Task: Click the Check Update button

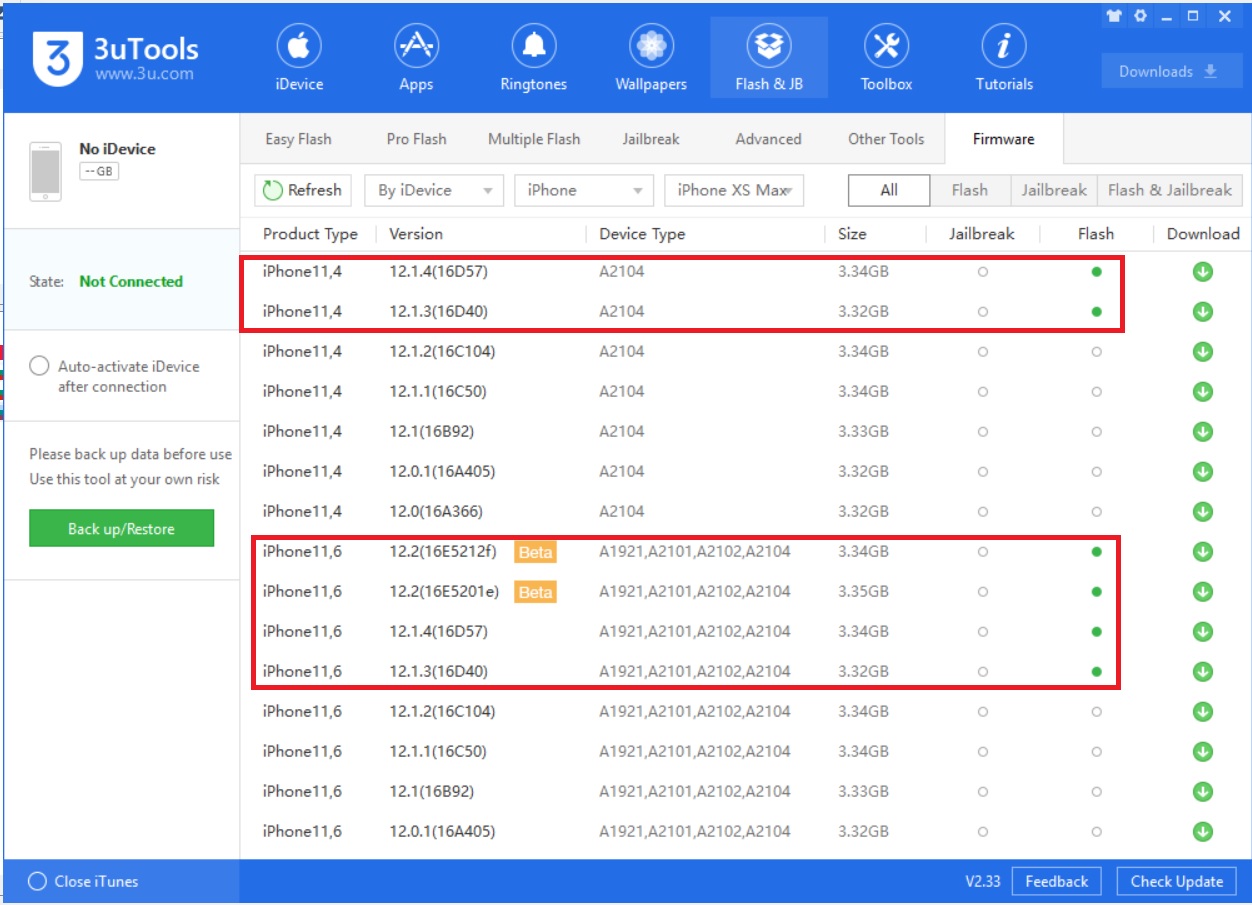Action: (1176, 881)
